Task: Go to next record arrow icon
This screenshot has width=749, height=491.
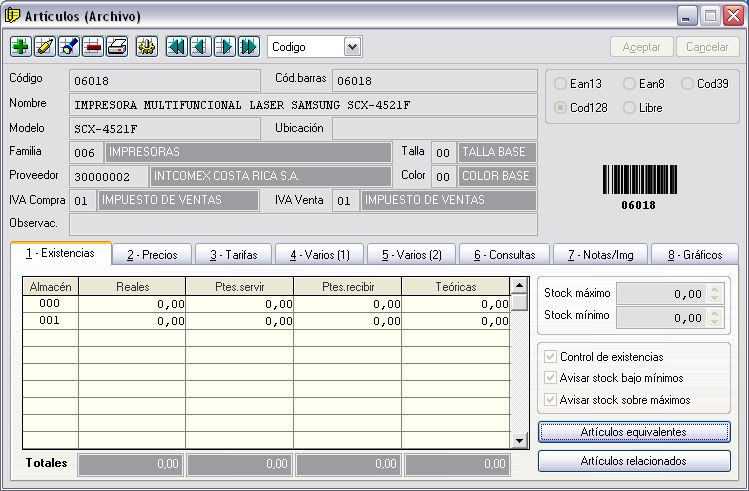Action: pos(225,47)
